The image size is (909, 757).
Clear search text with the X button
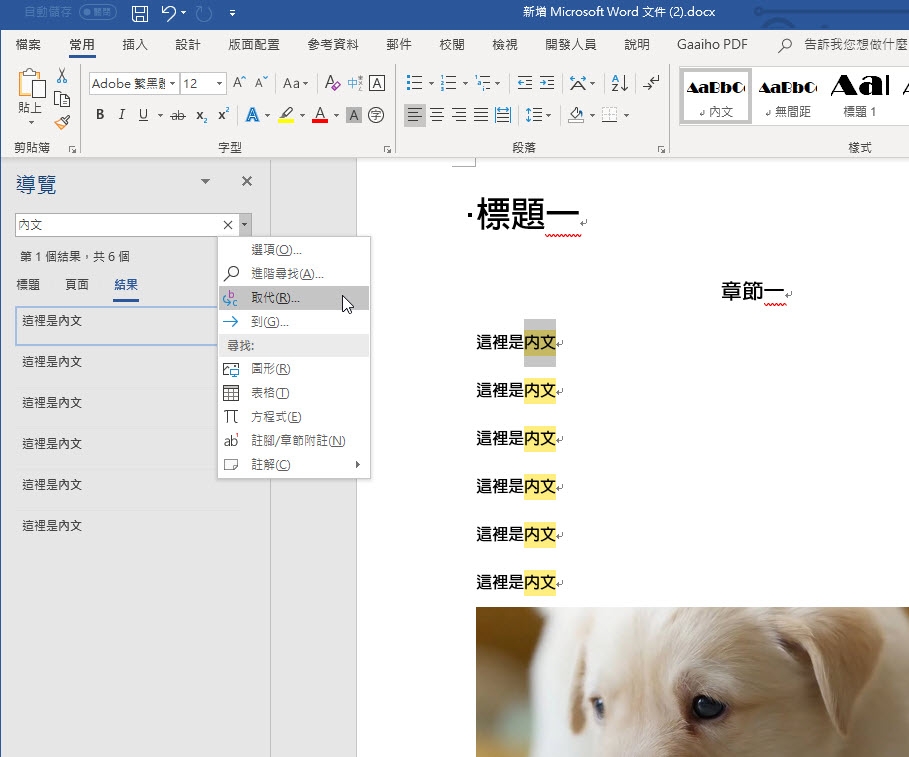click(227, 225)
